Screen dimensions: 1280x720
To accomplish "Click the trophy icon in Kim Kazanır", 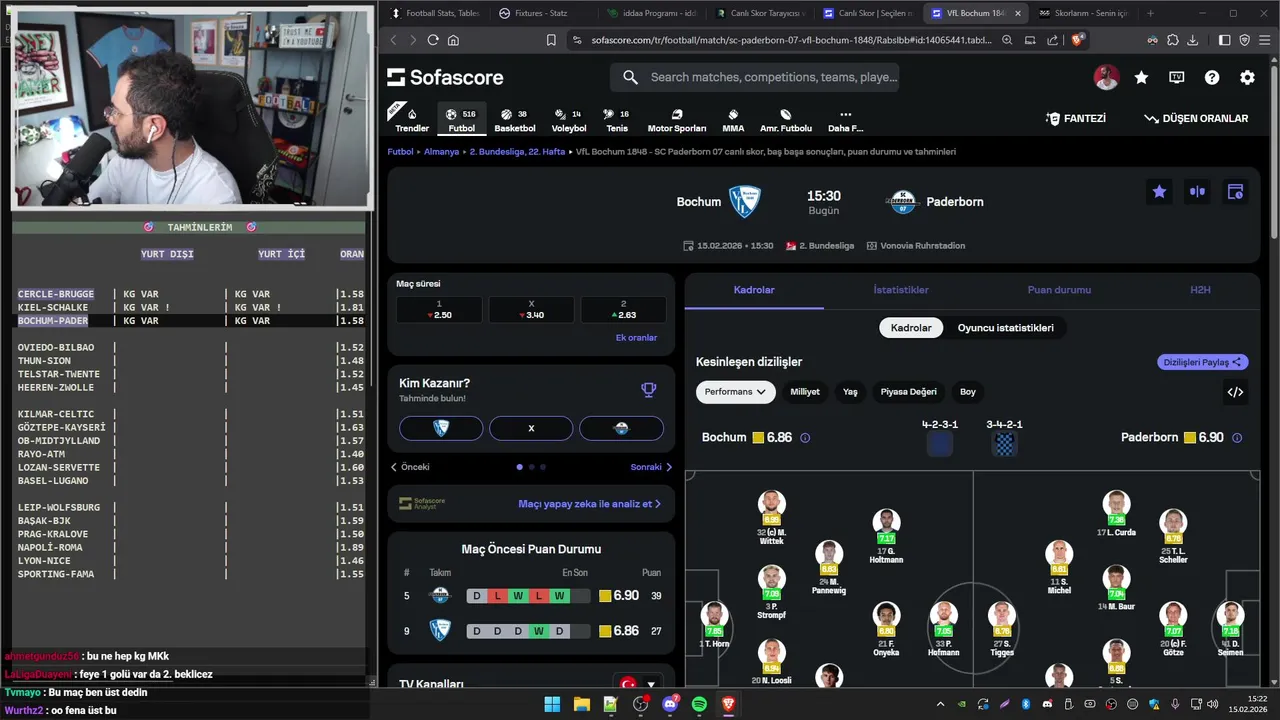I will tap(648, 390).
